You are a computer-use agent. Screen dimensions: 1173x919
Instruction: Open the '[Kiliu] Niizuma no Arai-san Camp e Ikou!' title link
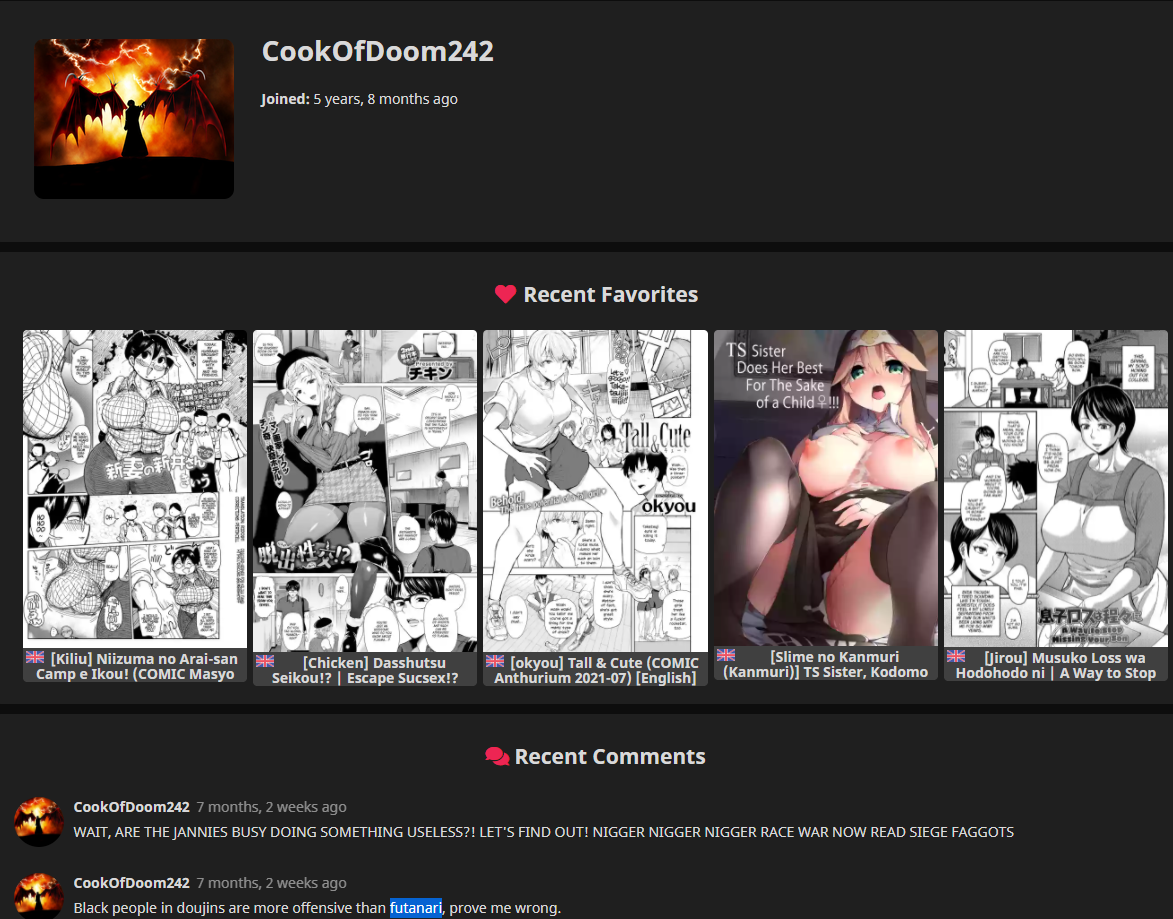point(135,666)
